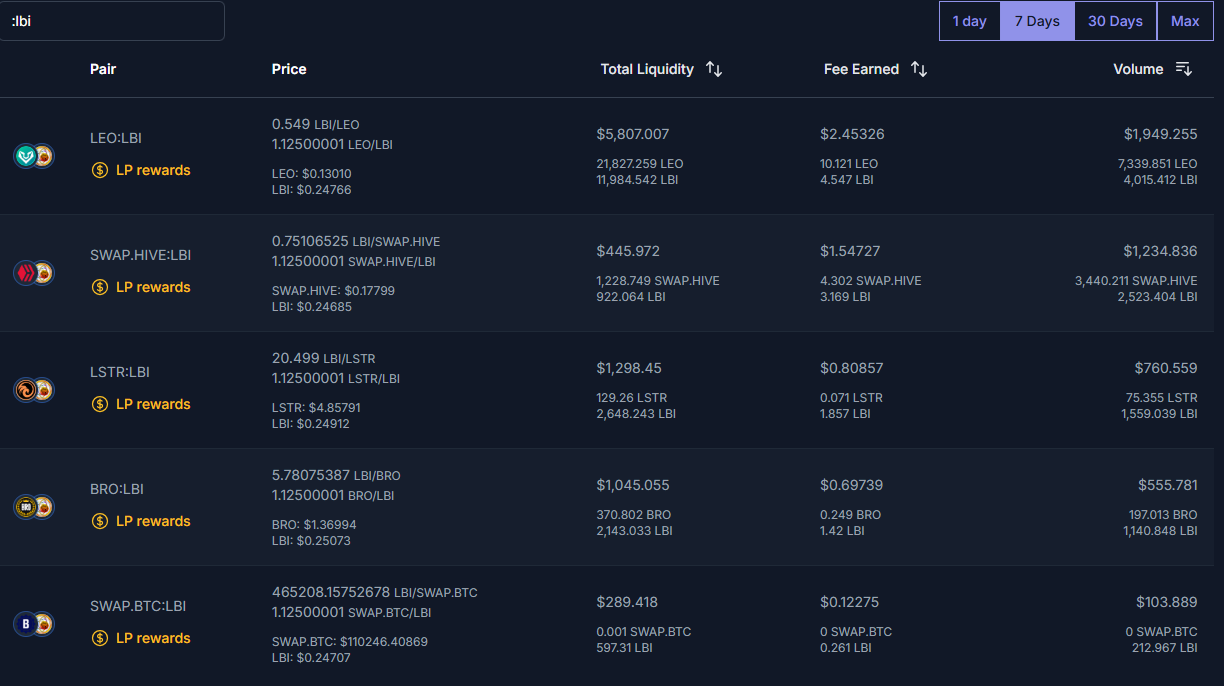Image resolution: width=1224 pixels, height=686 pixels.
Task: Switch to the 1 day view
Action: [x=969, y=21]
